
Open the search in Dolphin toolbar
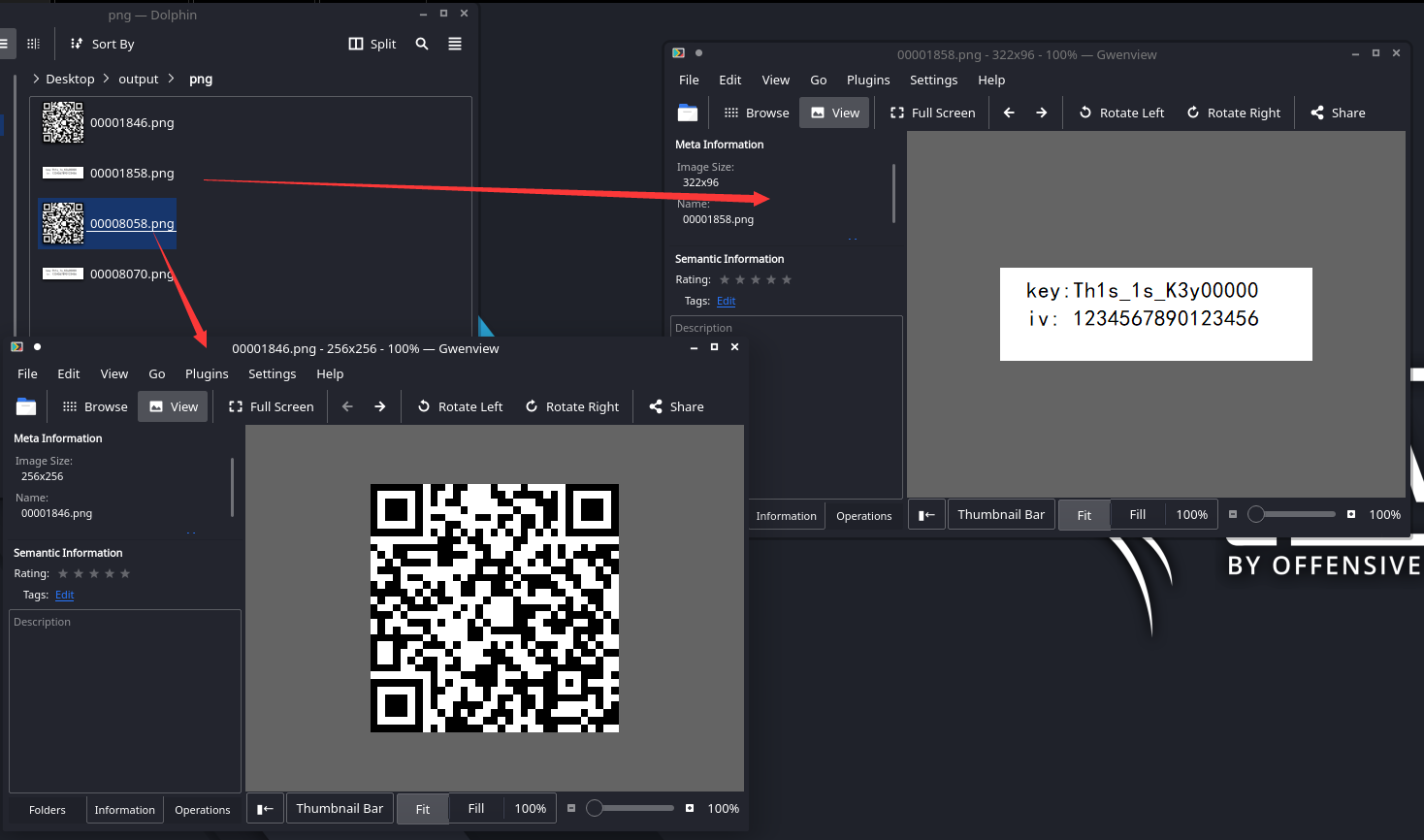coord(421,44)
